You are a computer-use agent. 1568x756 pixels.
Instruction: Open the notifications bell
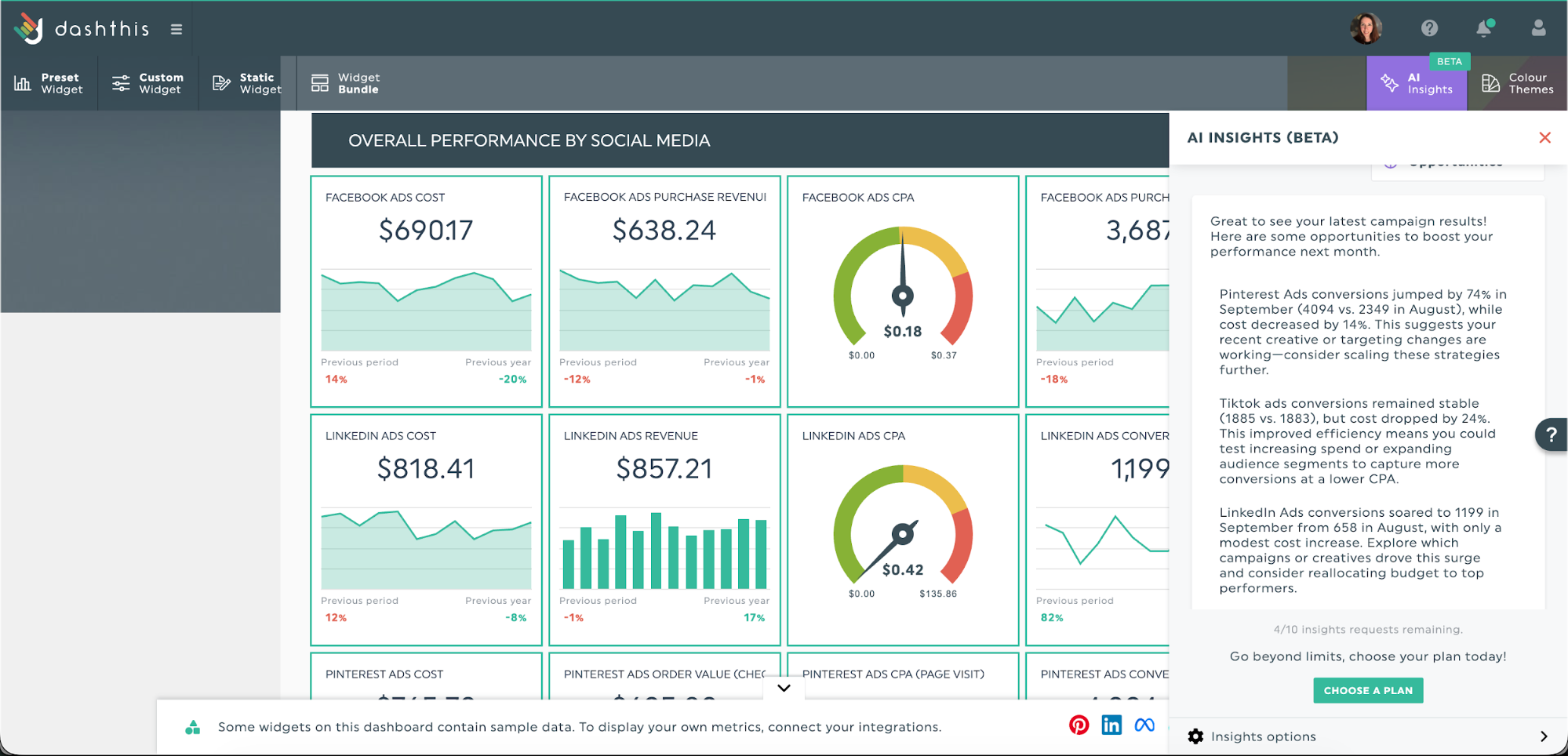pyautogui.click(x=1483, y=28)
